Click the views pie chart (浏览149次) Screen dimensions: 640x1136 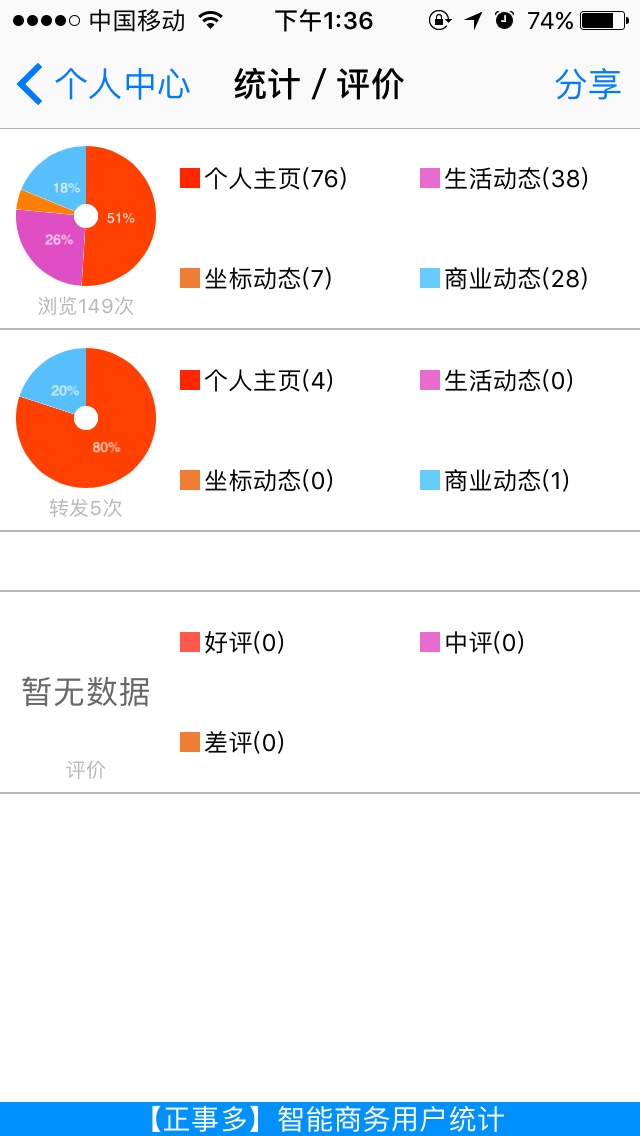(86, 216)
